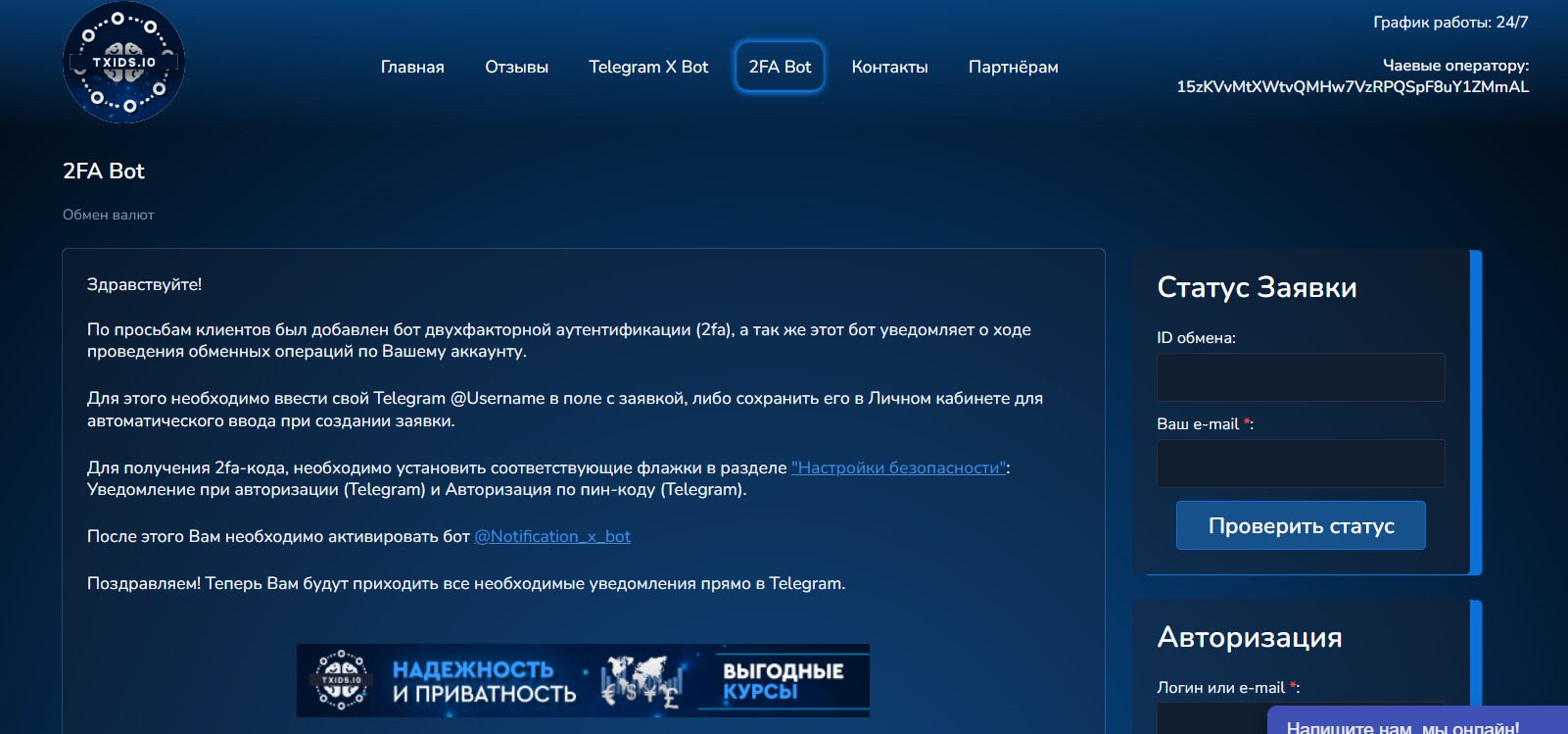
Task: Open the Главная menu item
Action: 412,67
